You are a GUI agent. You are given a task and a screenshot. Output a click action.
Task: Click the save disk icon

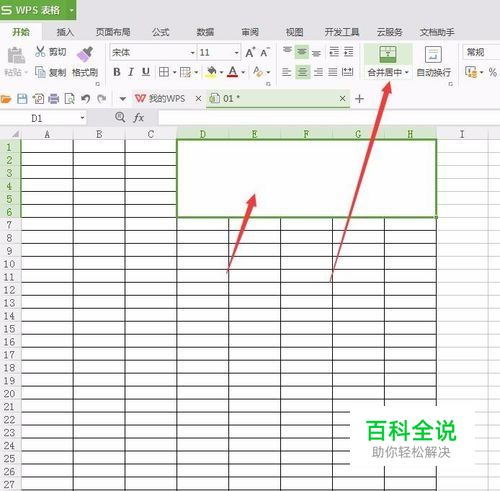(22, 99)
